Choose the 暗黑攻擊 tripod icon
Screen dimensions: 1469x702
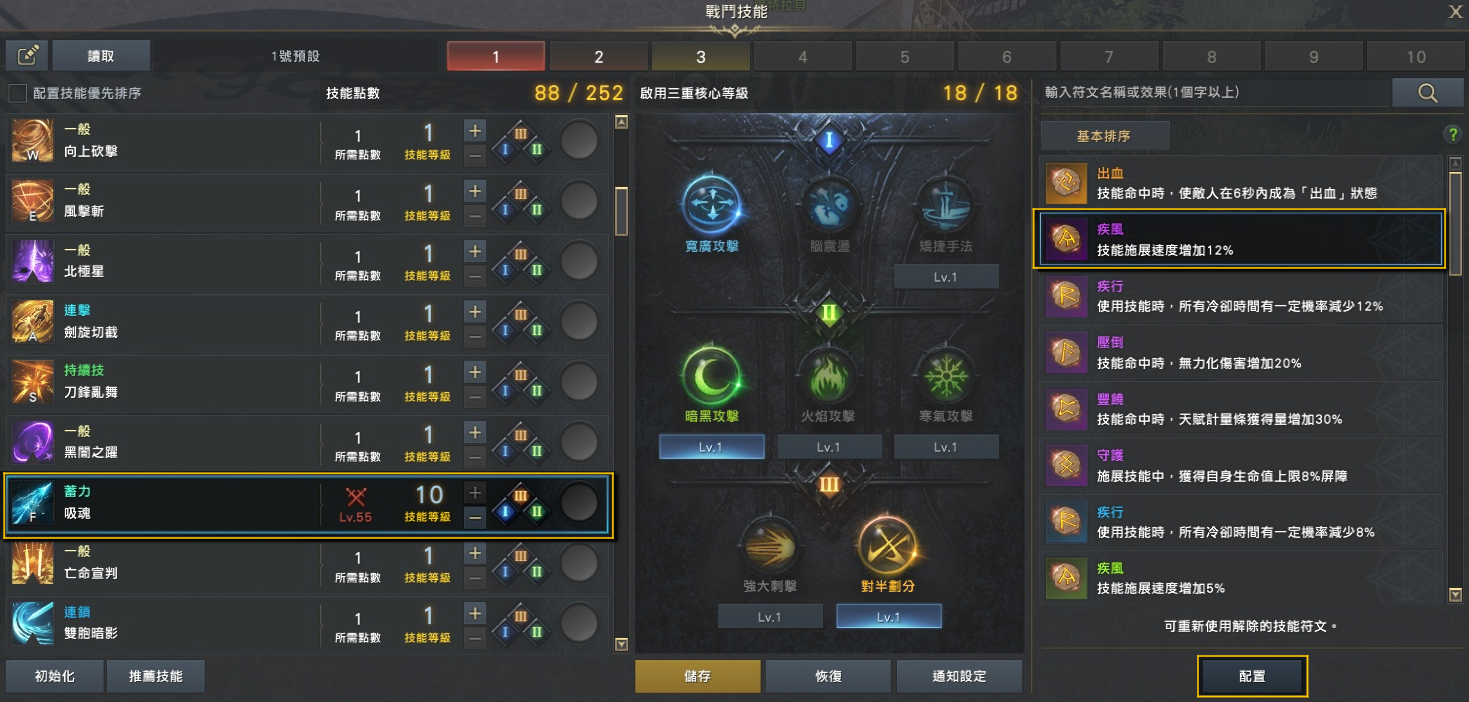click(x=711, y=376)
